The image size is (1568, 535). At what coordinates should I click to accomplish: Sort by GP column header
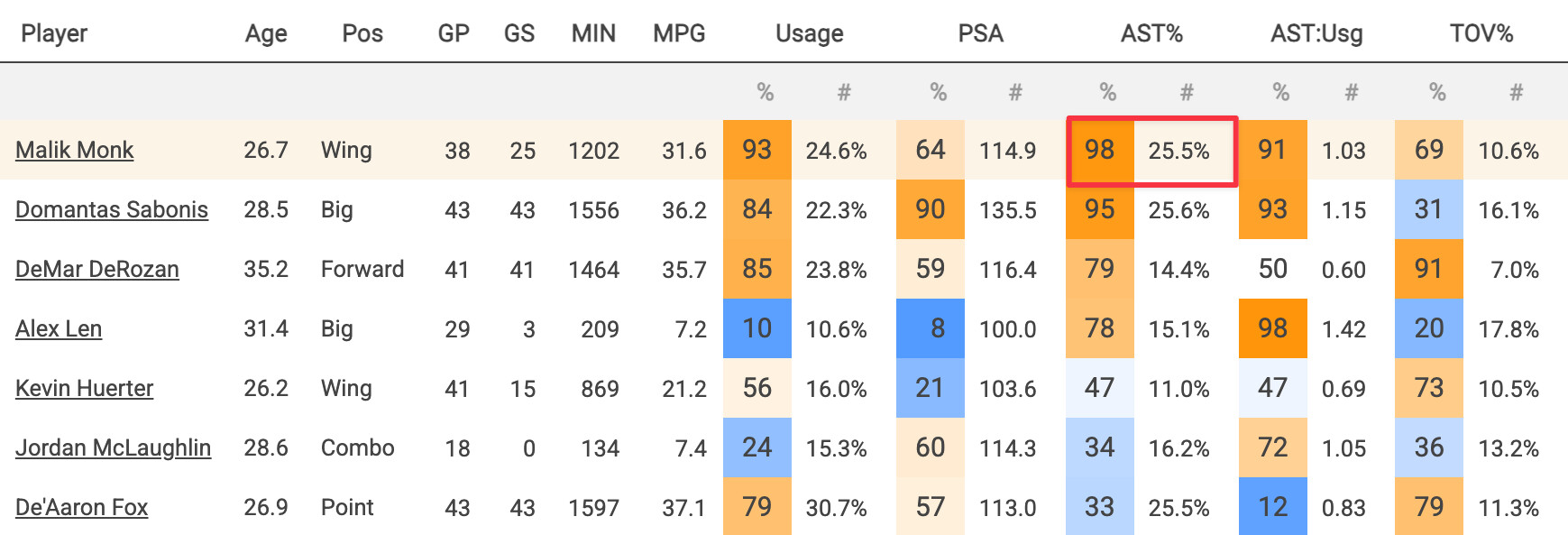click(x=454, y=33)
